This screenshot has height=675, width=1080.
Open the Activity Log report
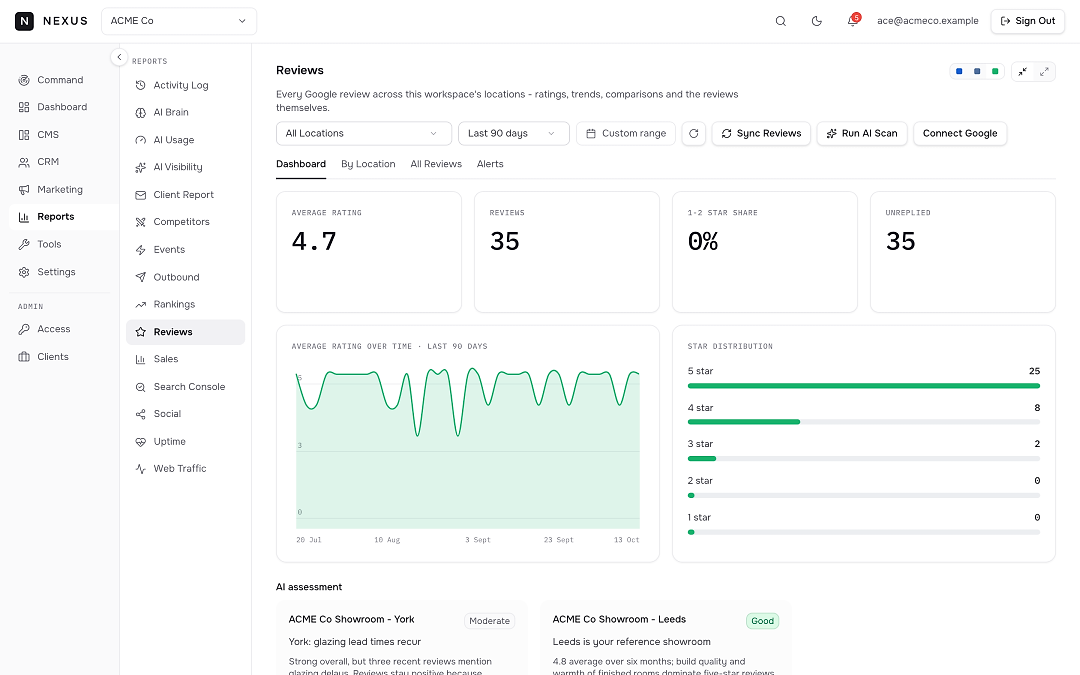click(185, 85)
